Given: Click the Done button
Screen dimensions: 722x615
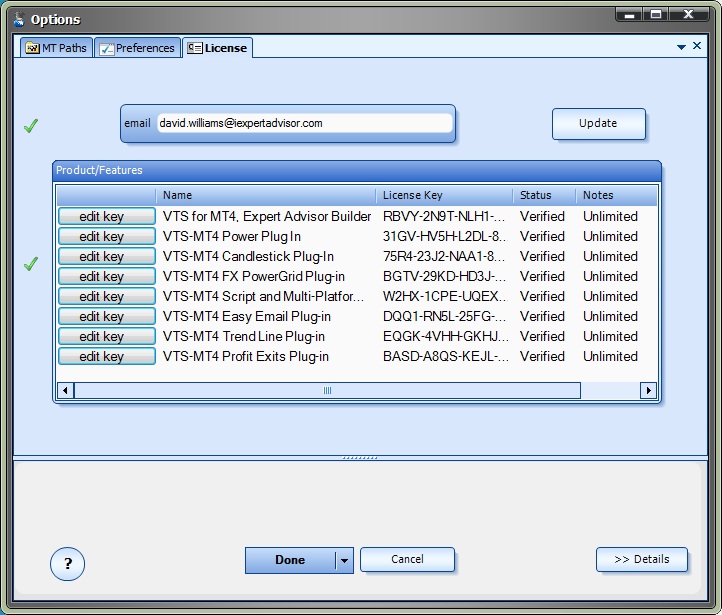Looking at the screenshot, I should 290,560.
